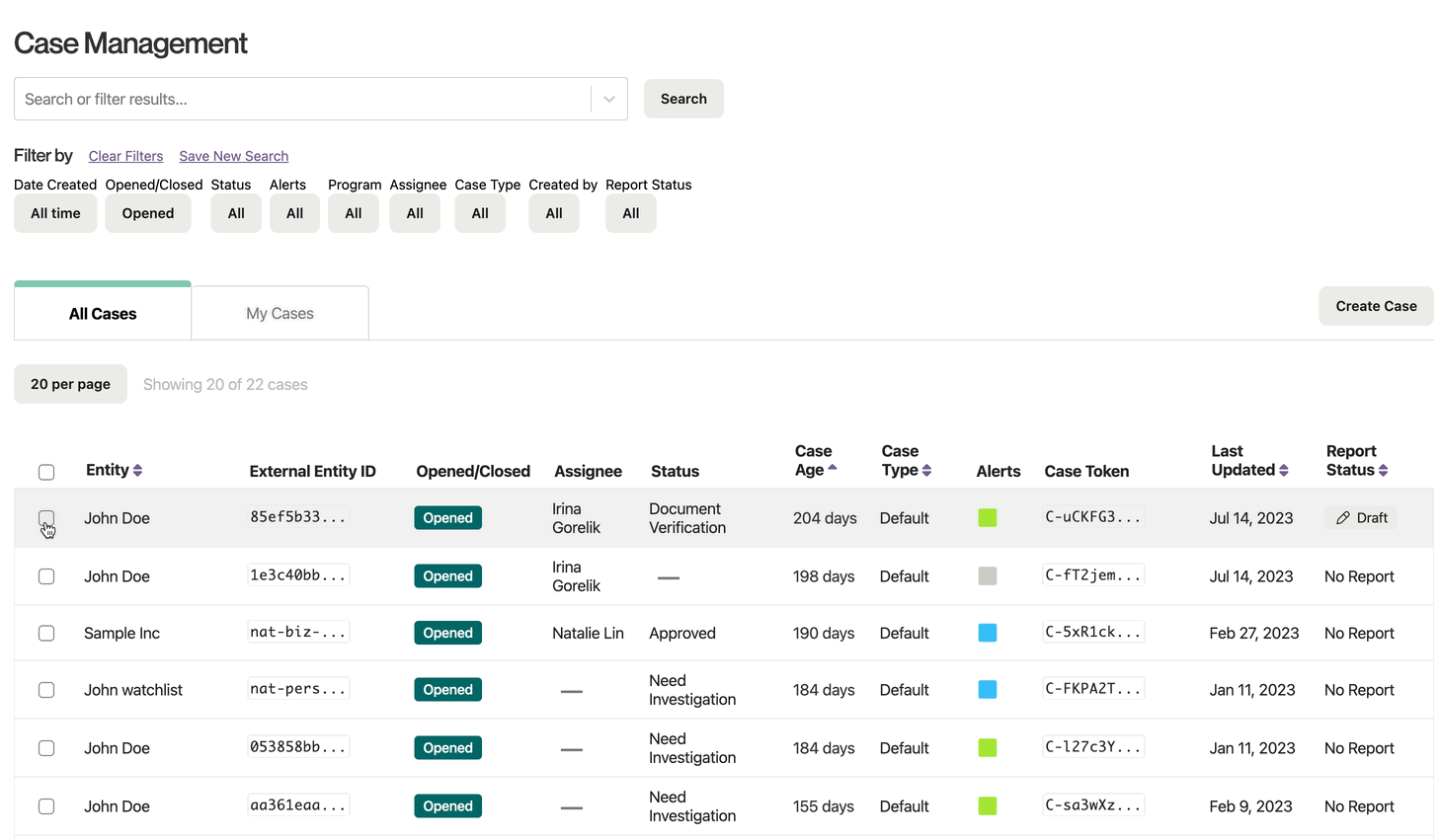Change the 20 per page setting
Image resolution: width=1440 pixels, height=840 pixels.
point(70,384)
